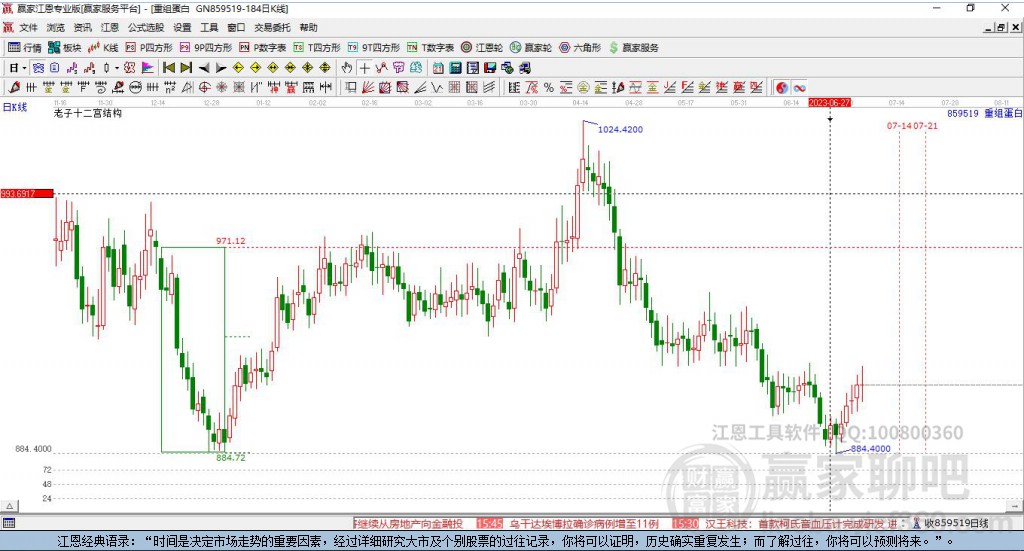Open the 江恩 menu
1024x551 pixels.
110,27
